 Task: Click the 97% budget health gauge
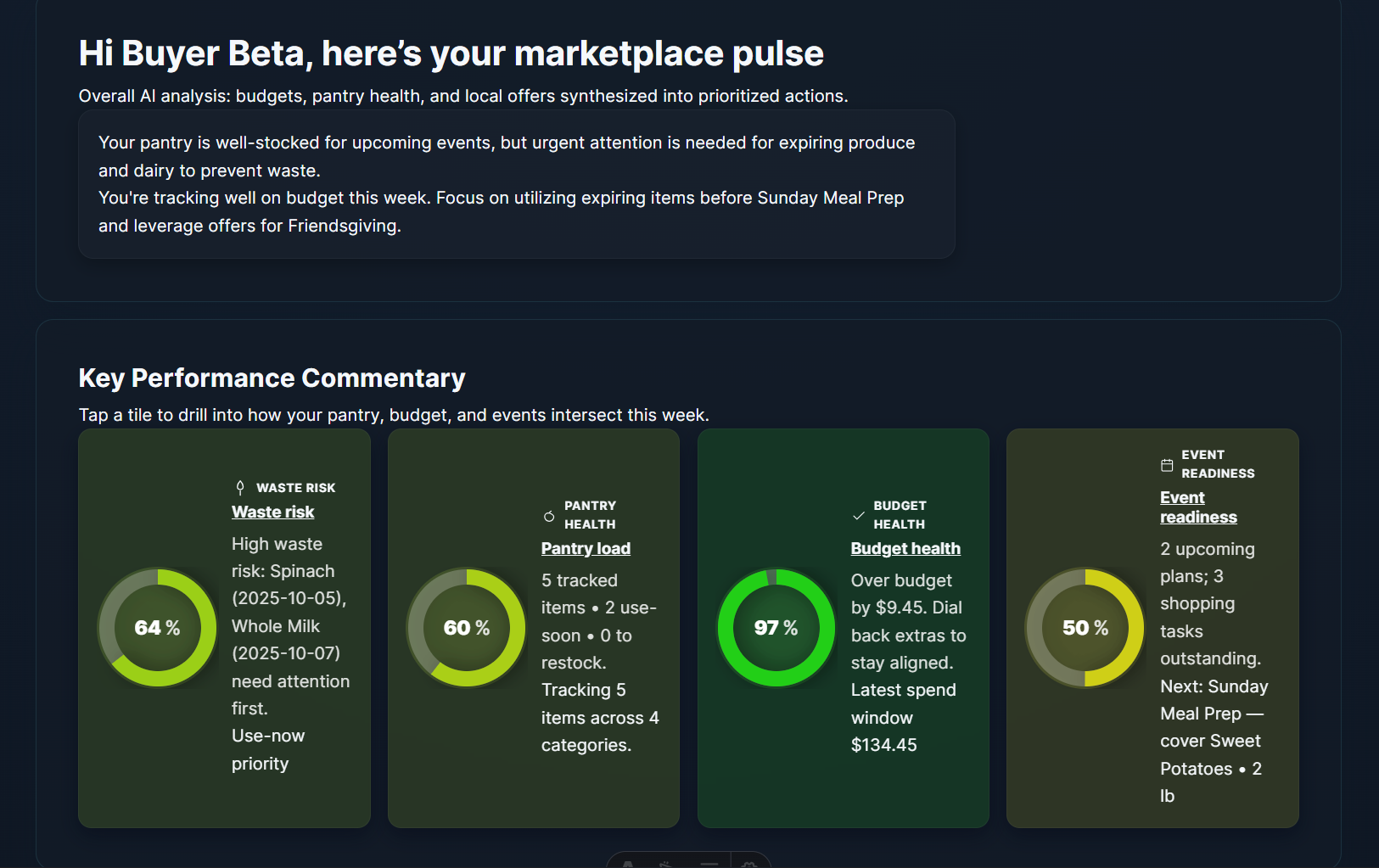point(776,628)
